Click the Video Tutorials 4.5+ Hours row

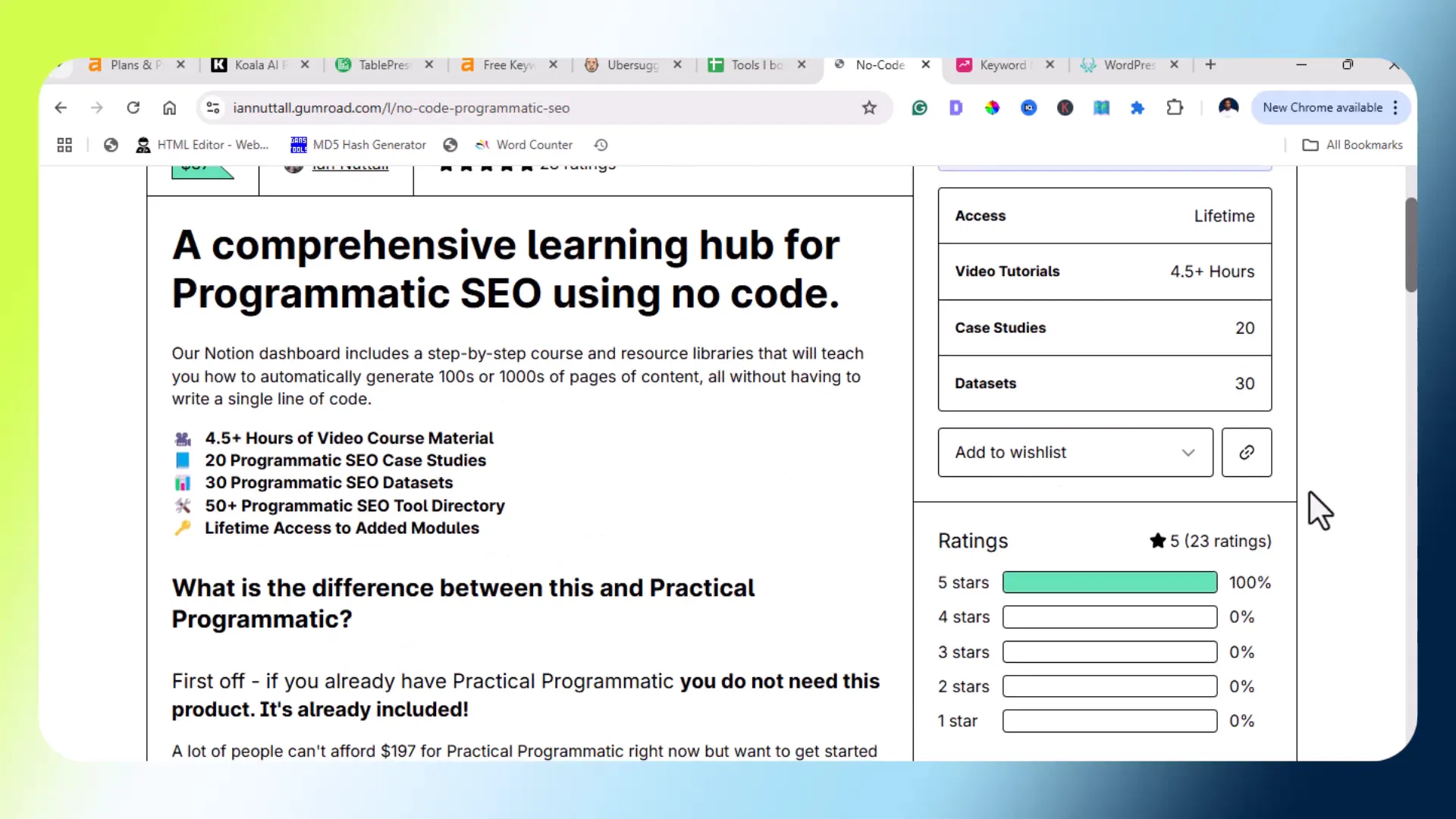click(1104, 271)
